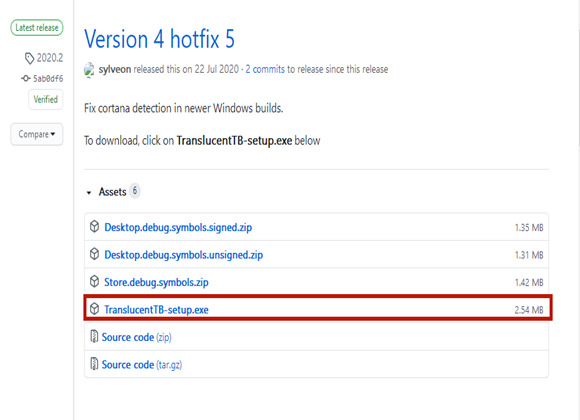Open the Version 4 hotfix 5 release title

(x=159, y=39)
